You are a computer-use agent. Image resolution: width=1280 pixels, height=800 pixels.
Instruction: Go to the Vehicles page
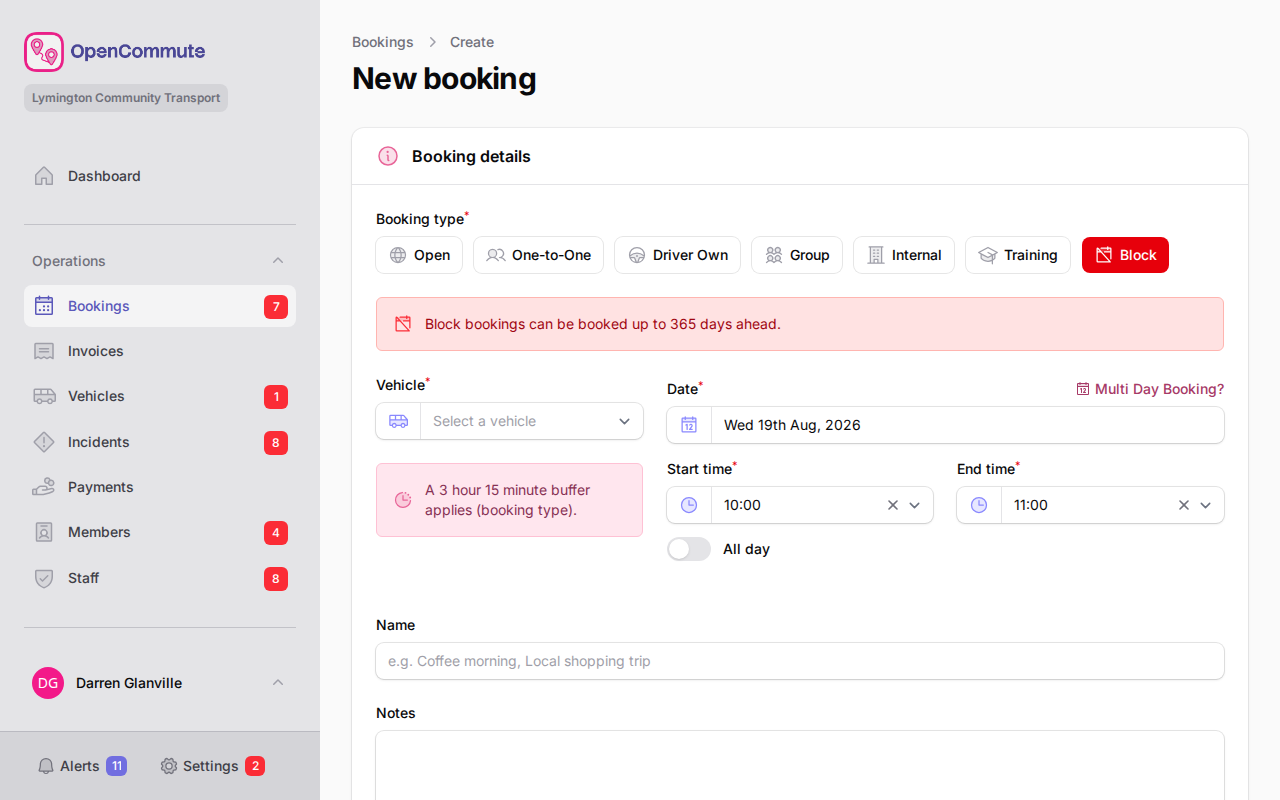click(x=160, y=396)
